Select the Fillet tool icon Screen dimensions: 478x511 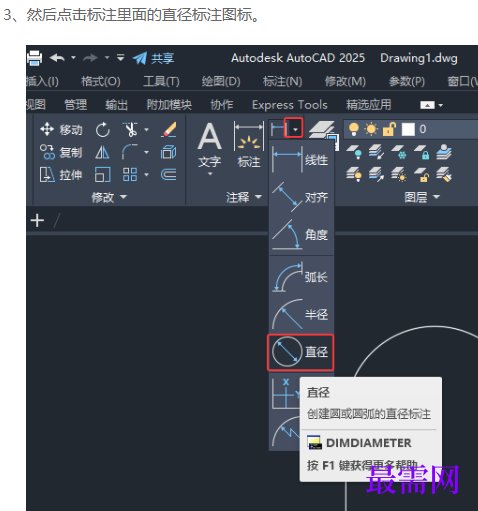[x=130, y=152]
